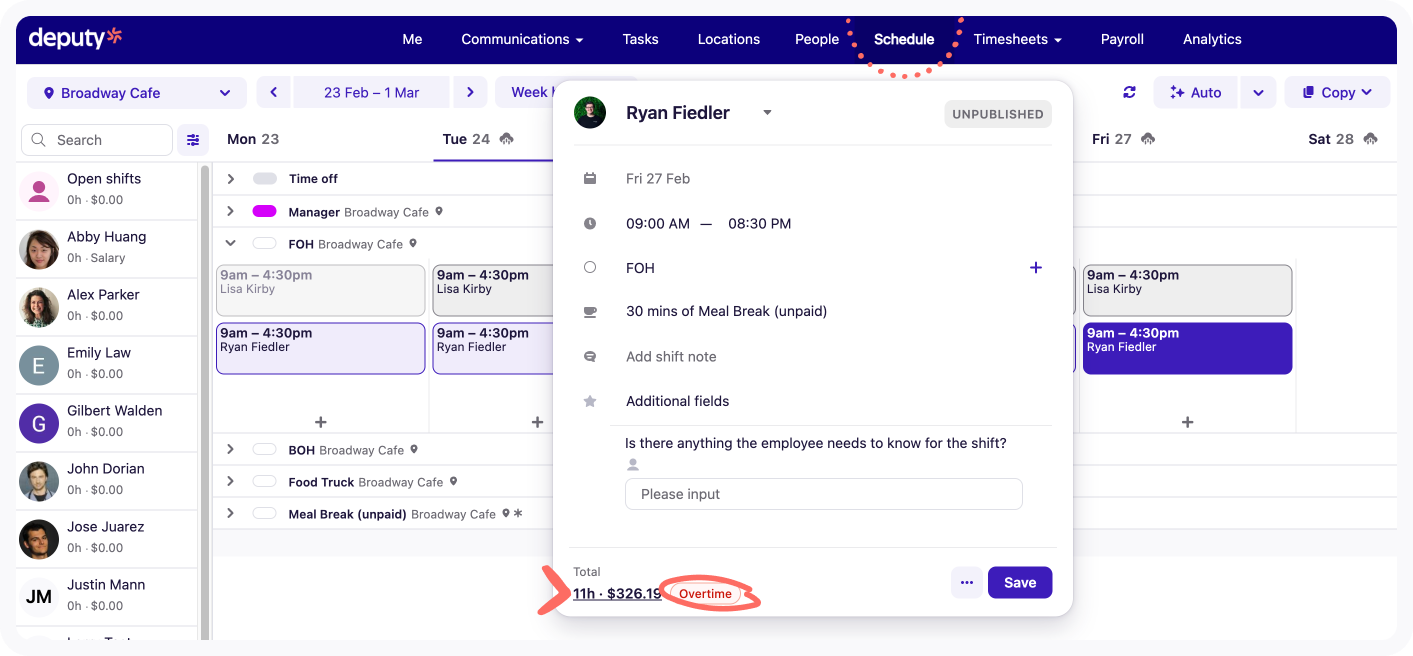Open employee dropdown next to Ryan Fiedler

767,113
